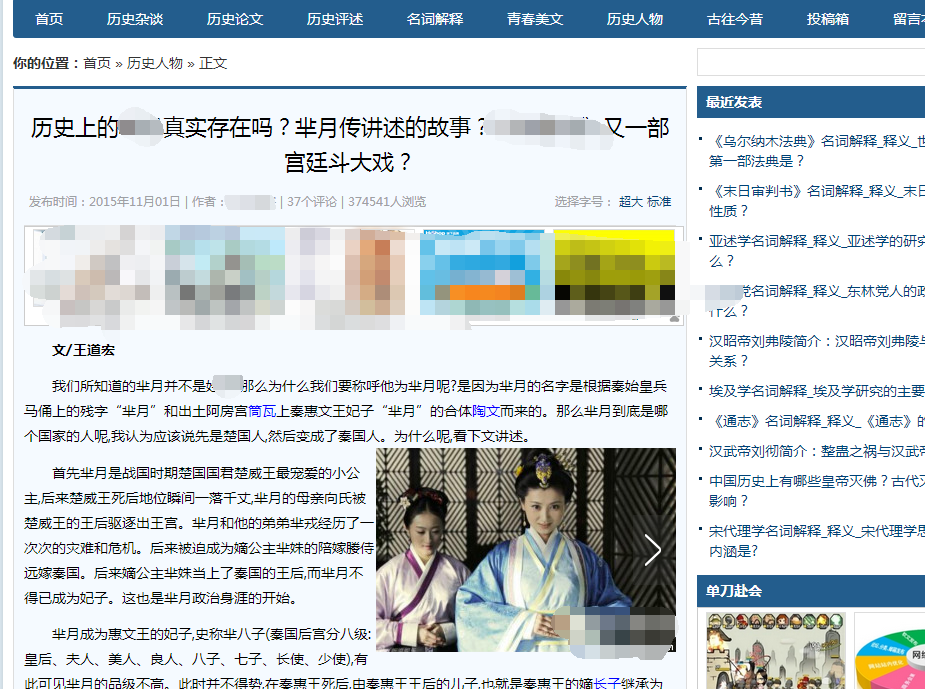
Task: Open the 首页 navigation menu item
Action: pos(49,19)
